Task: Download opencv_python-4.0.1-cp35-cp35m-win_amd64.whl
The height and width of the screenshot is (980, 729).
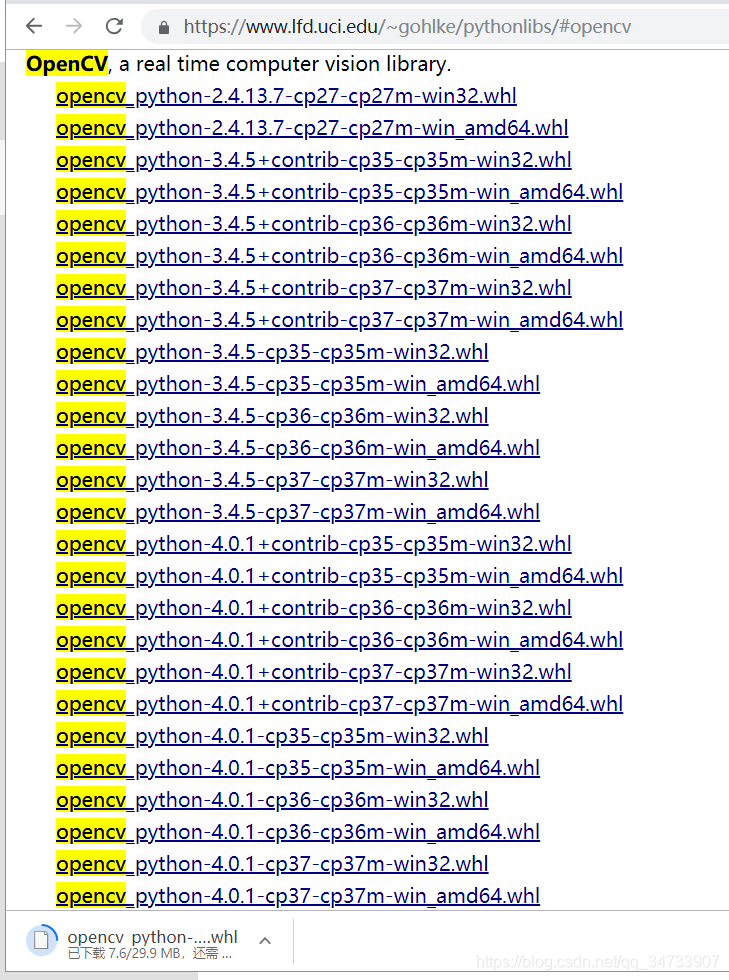Action: tap(298, 768)
